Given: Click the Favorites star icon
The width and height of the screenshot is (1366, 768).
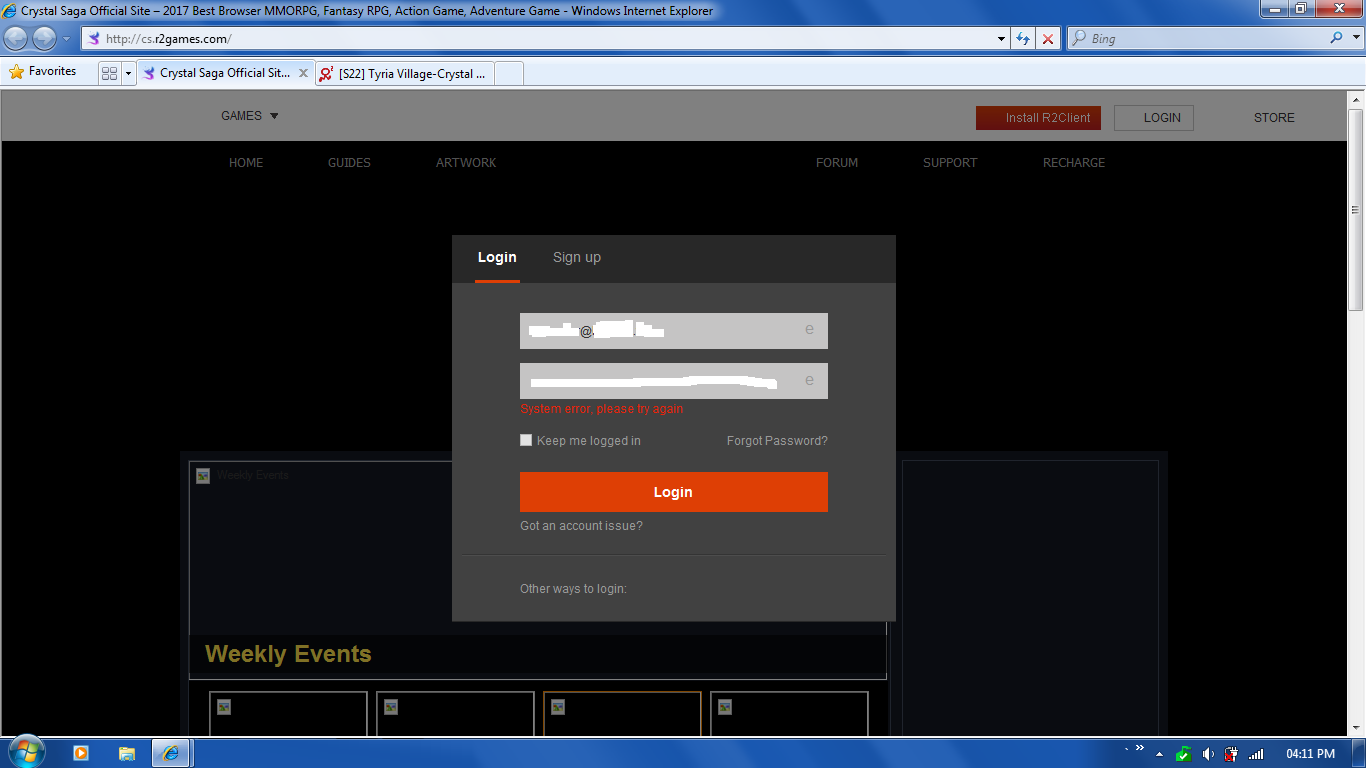Looking at the screenshot, I should (17, 72).
